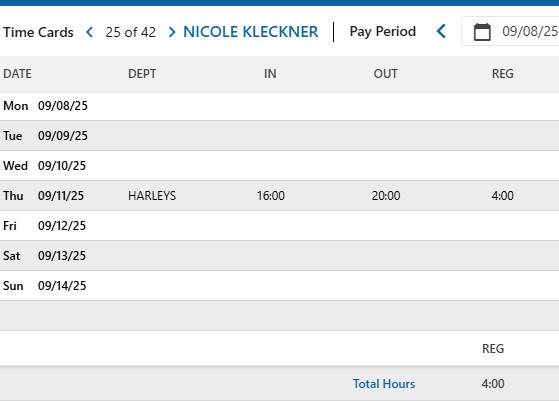The width and height of the screenshot is (559, 401).
Task: Go to previous pay period chevron
Action: [x=441, y=31]
